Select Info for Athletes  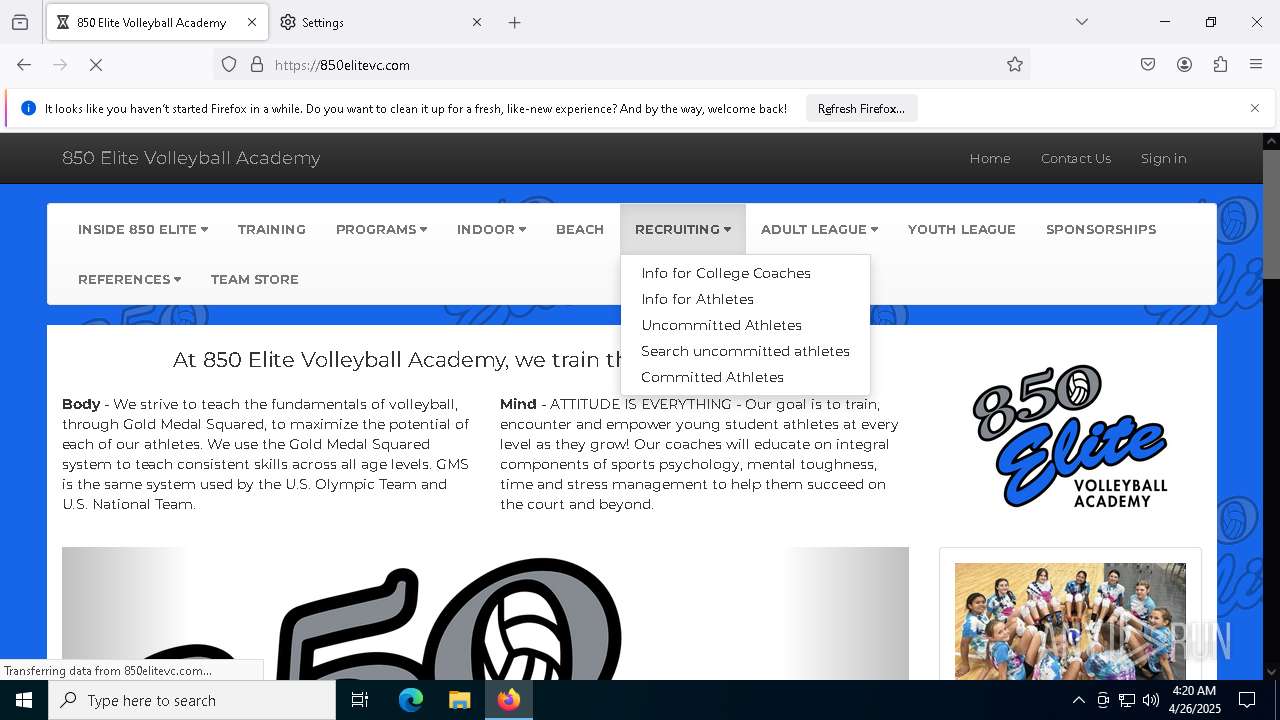pyautogui.click(x=697, y=299)
